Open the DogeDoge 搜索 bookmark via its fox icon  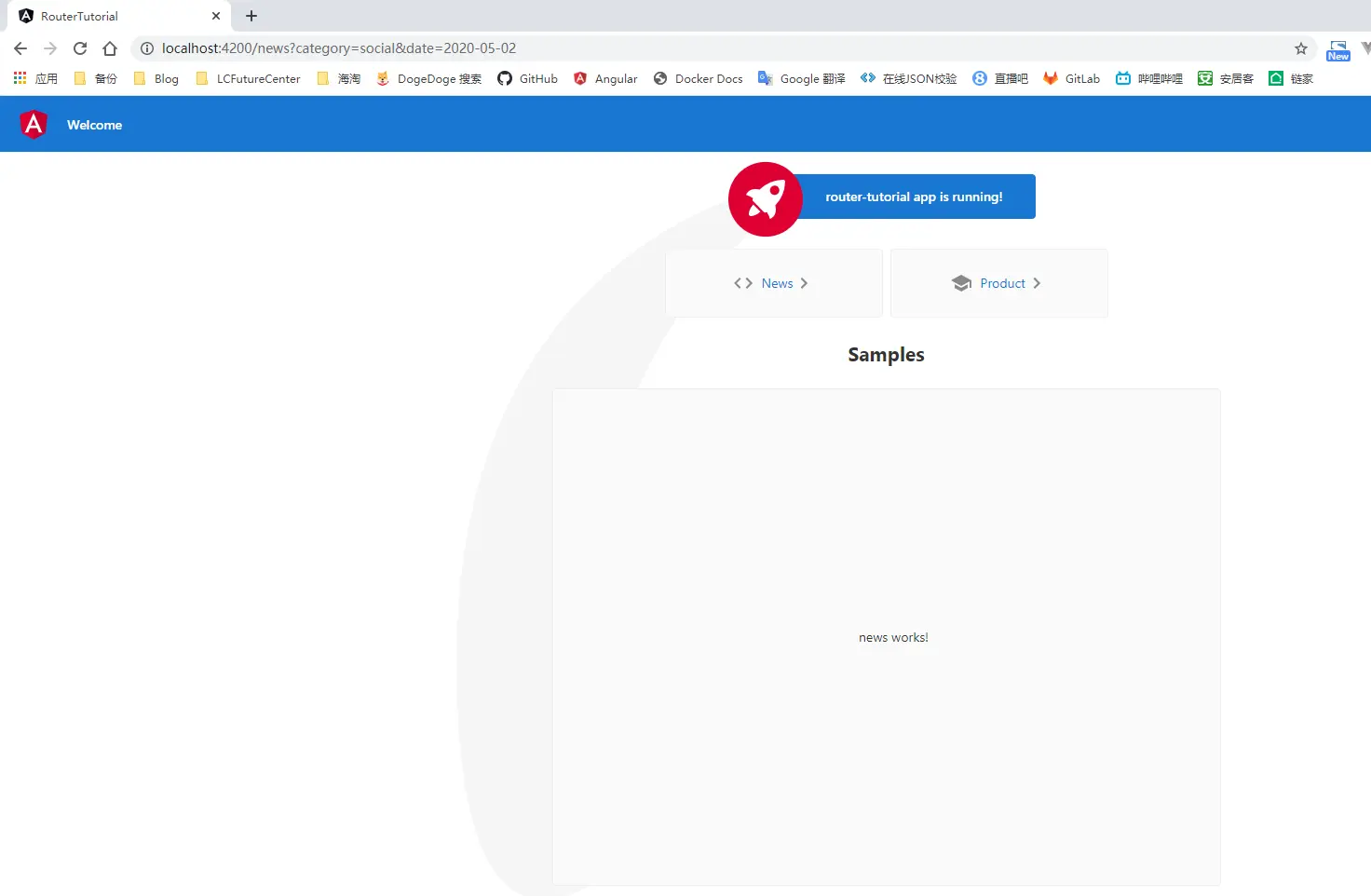pyautogui.click(x=383, y=78)
